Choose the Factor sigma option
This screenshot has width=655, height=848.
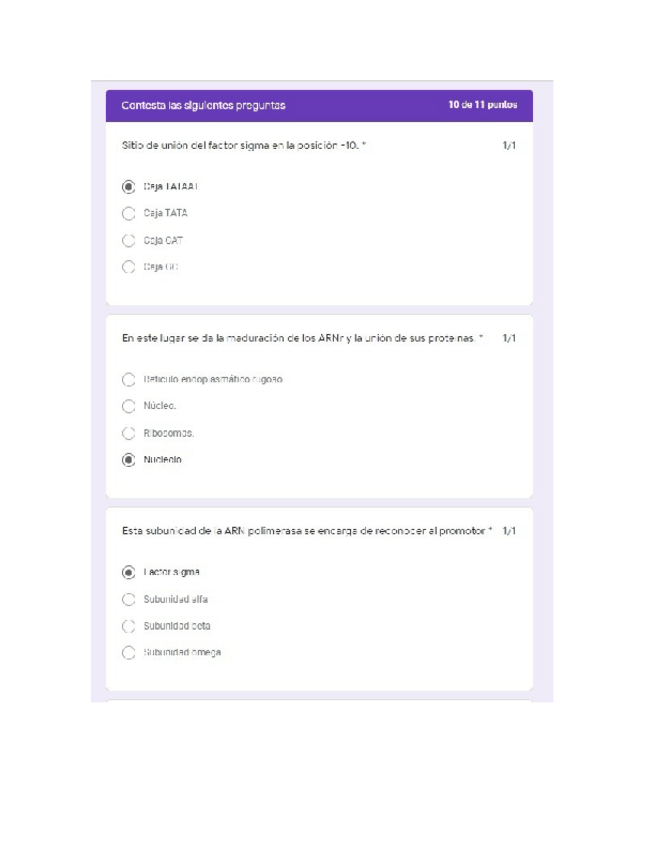coord(128,572)
